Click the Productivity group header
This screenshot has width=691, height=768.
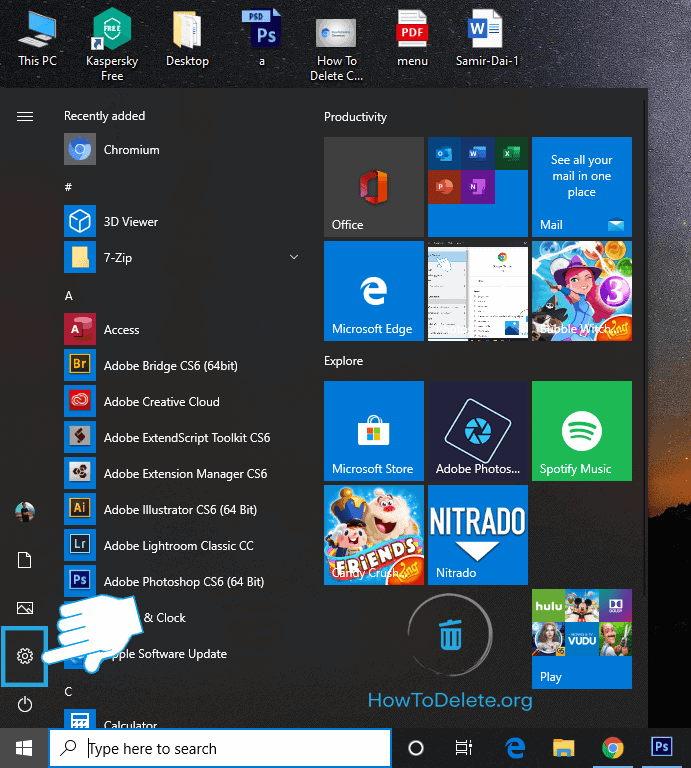[355, 117]
